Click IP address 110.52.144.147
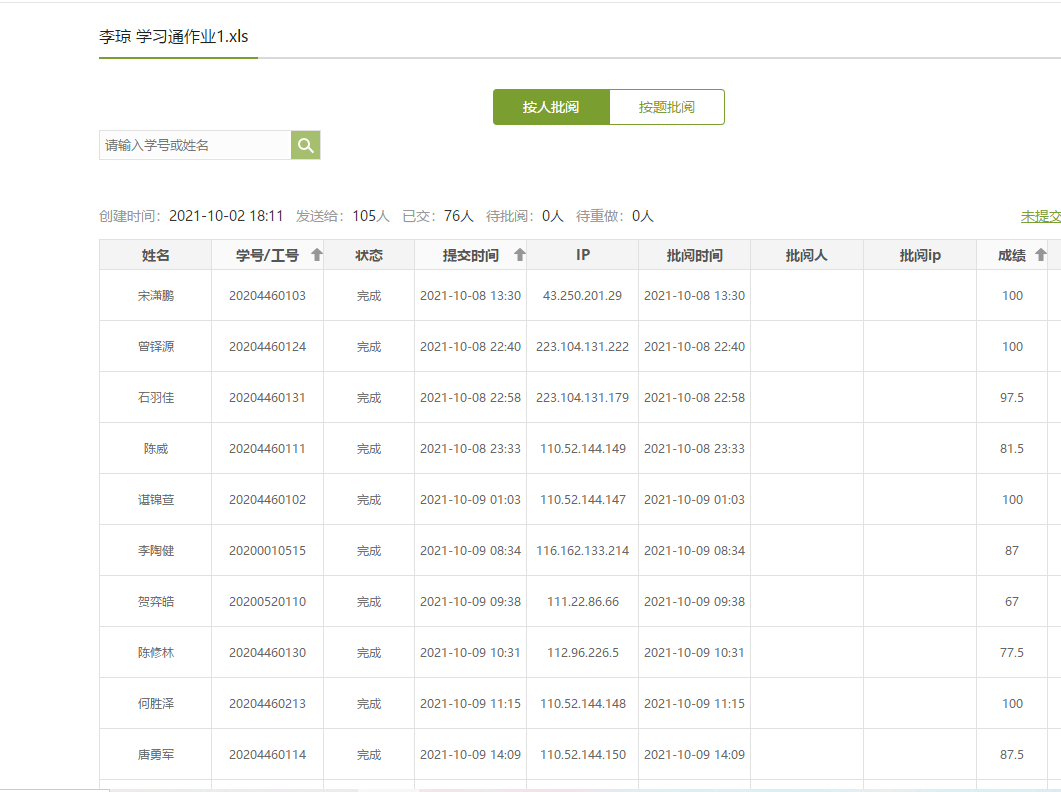Image resolution: width=1061 pixels, height=792 pixels. [x=583, y=500]
